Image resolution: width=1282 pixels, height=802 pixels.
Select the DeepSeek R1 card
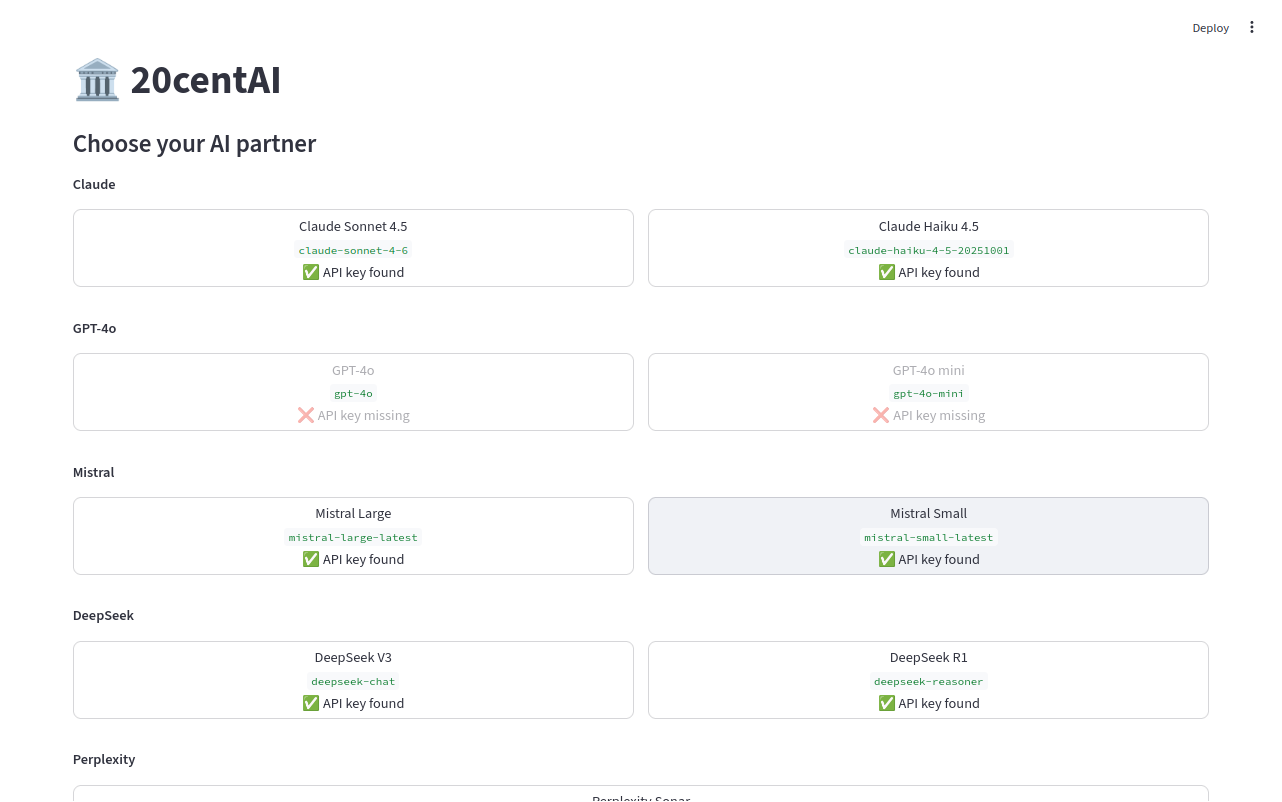(928, 680)
